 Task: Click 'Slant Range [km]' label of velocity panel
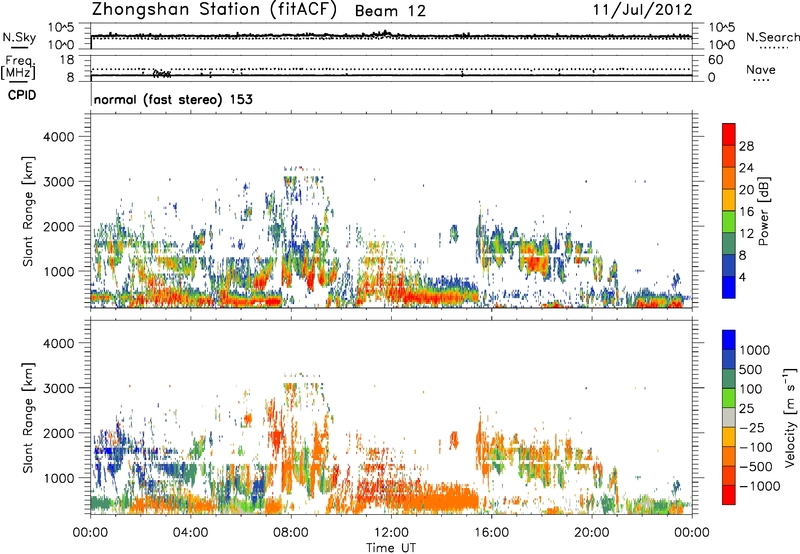28,418
